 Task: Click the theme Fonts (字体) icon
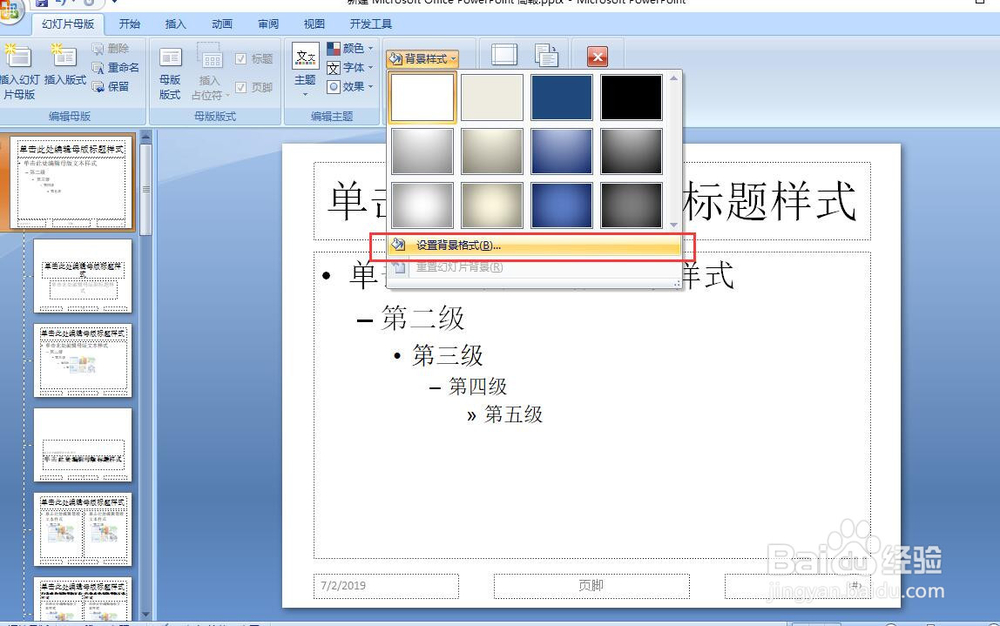334,68
